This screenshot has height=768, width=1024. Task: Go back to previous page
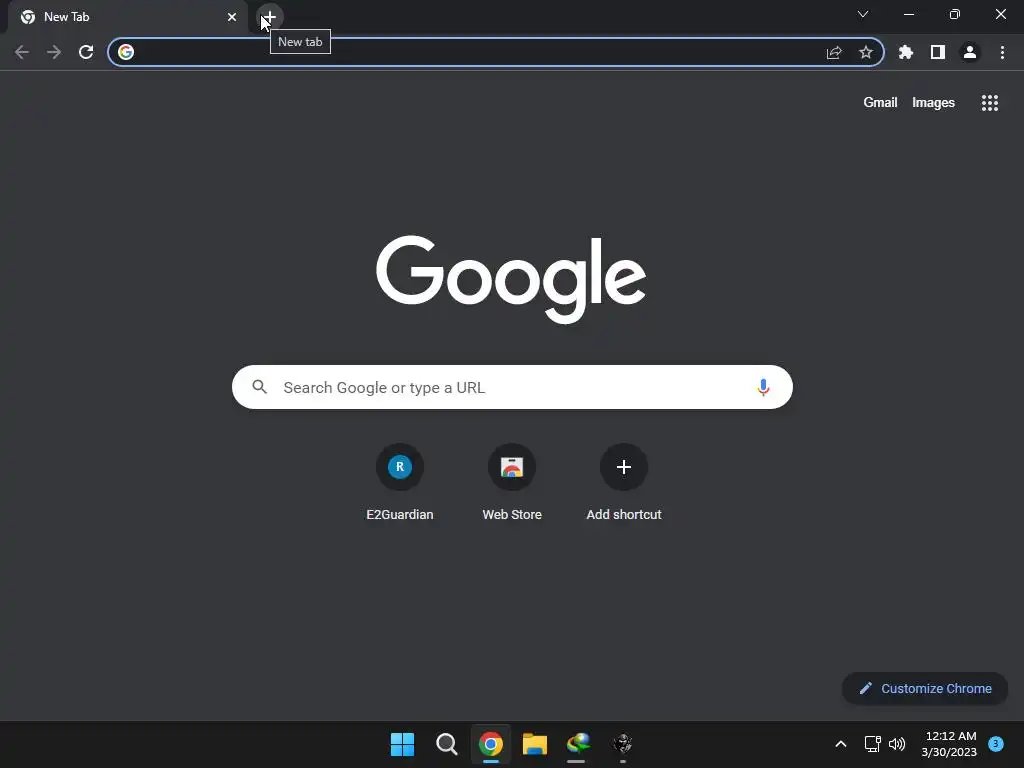coord(22,52)
